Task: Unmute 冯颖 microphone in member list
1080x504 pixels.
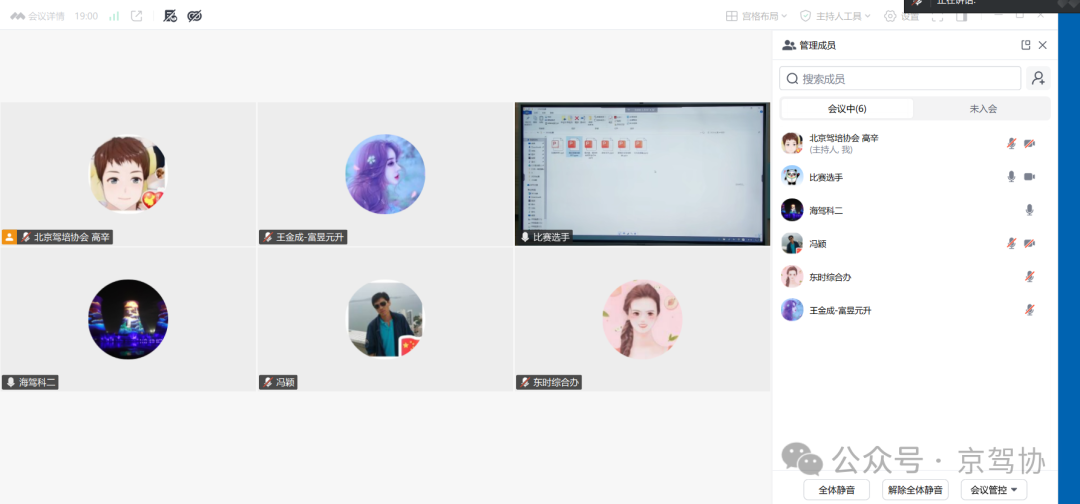Action: (x=1012, y=243)
